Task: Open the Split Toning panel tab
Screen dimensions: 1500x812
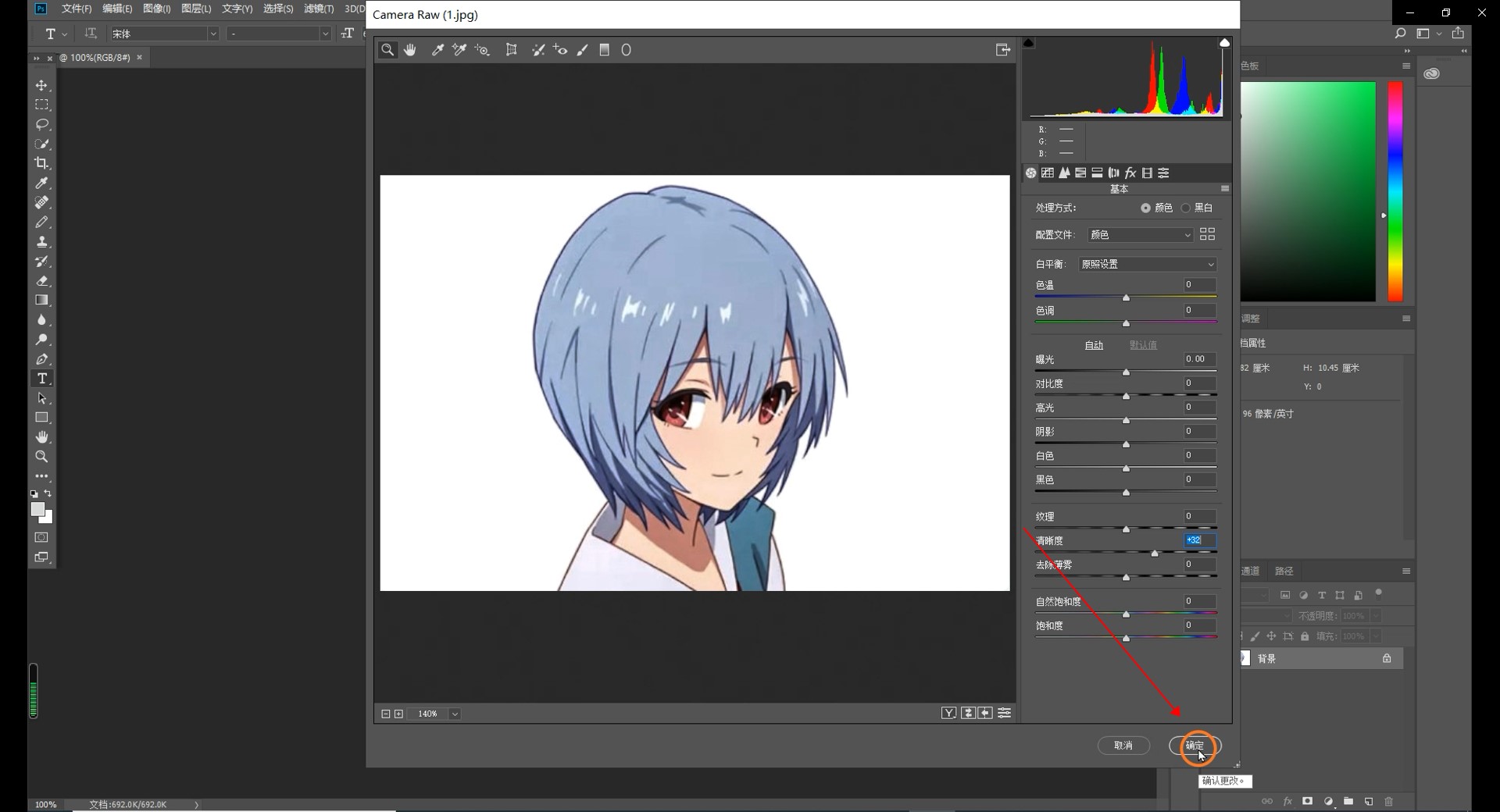Action: (1097, 173)
